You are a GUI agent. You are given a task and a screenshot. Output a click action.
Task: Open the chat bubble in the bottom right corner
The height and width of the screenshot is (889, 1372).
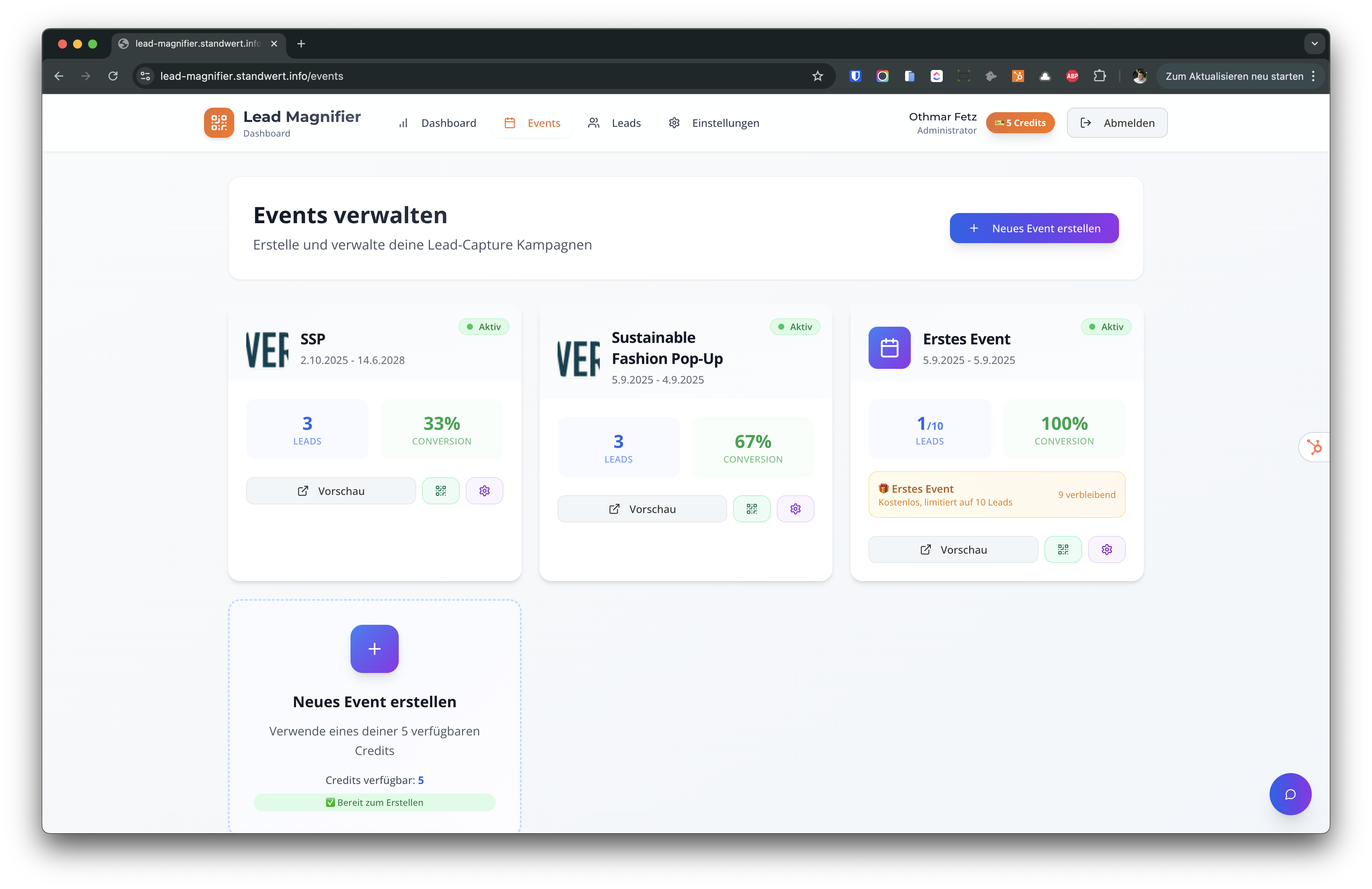tap(1290, 795)
